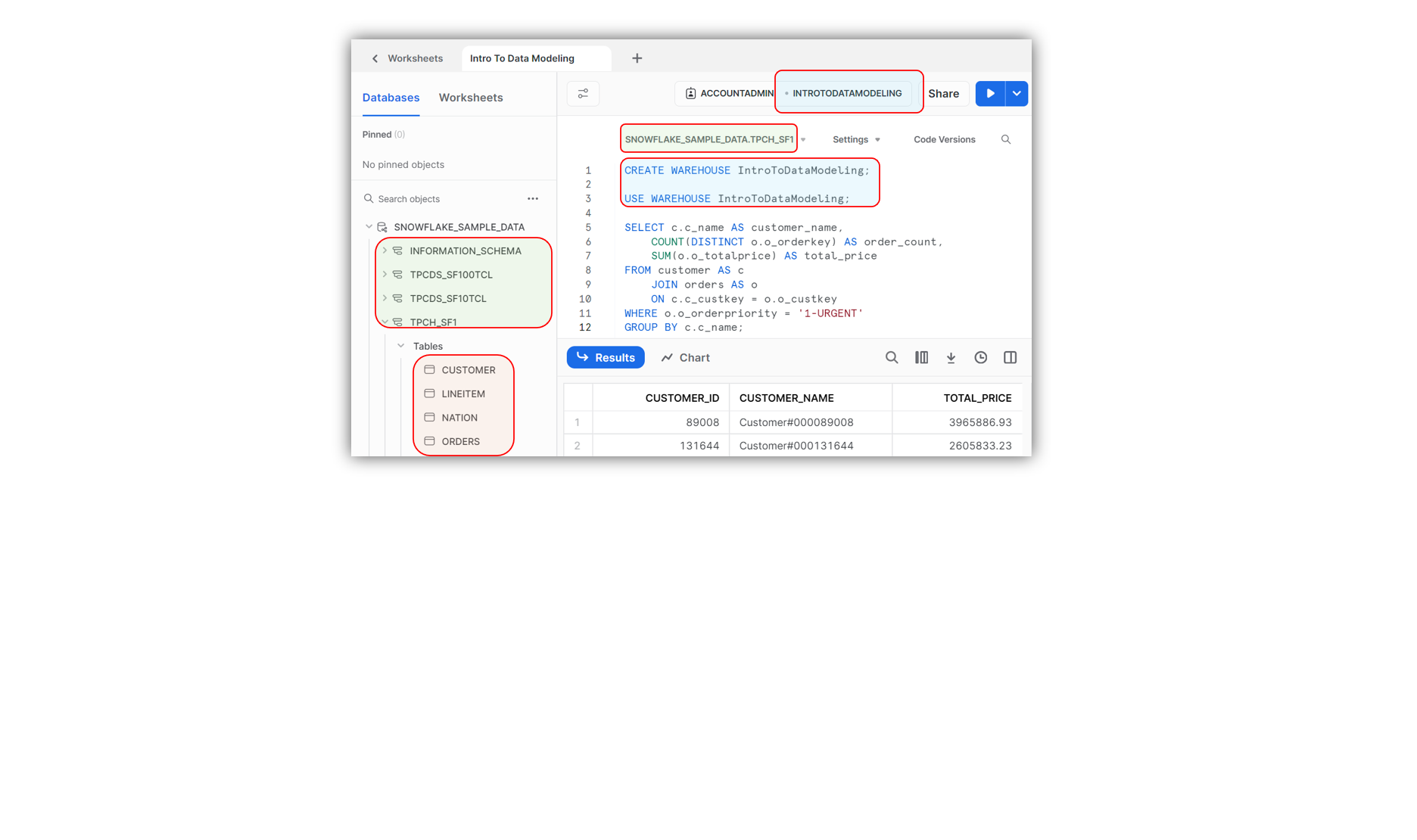Screen dimensions: 1417x840
Task: Click customer ID cell 89008
Action: 661,422
